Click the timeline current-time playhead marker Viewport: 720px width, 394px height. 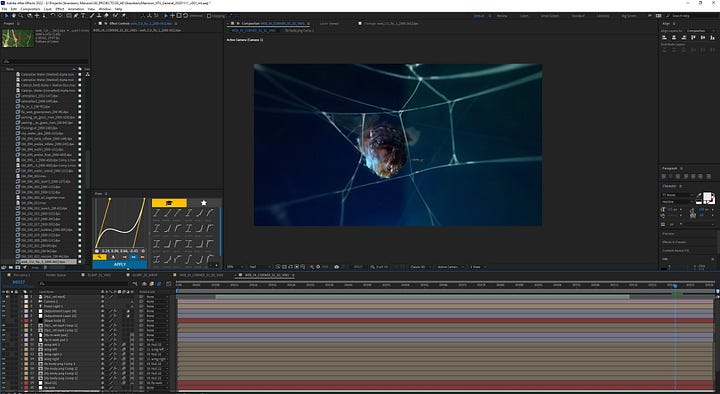tap(675, 286)
